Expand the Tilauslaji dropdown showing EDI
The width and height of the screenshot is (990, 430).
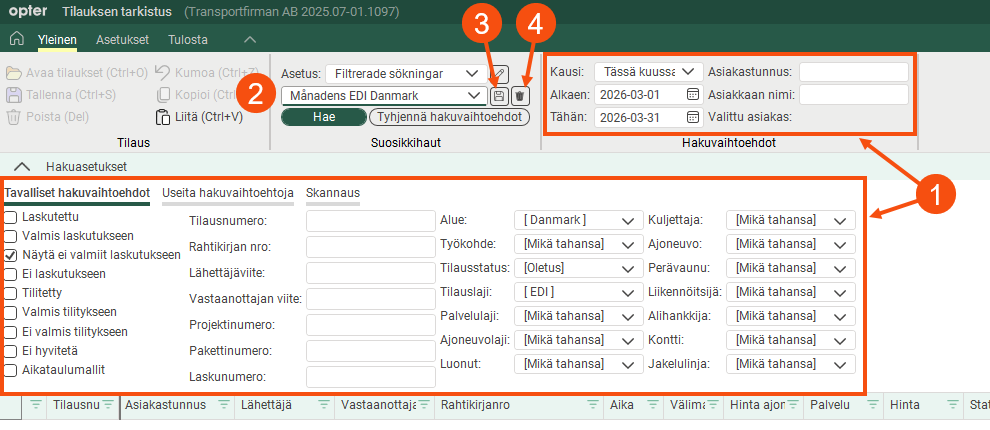tap(577, 292)
